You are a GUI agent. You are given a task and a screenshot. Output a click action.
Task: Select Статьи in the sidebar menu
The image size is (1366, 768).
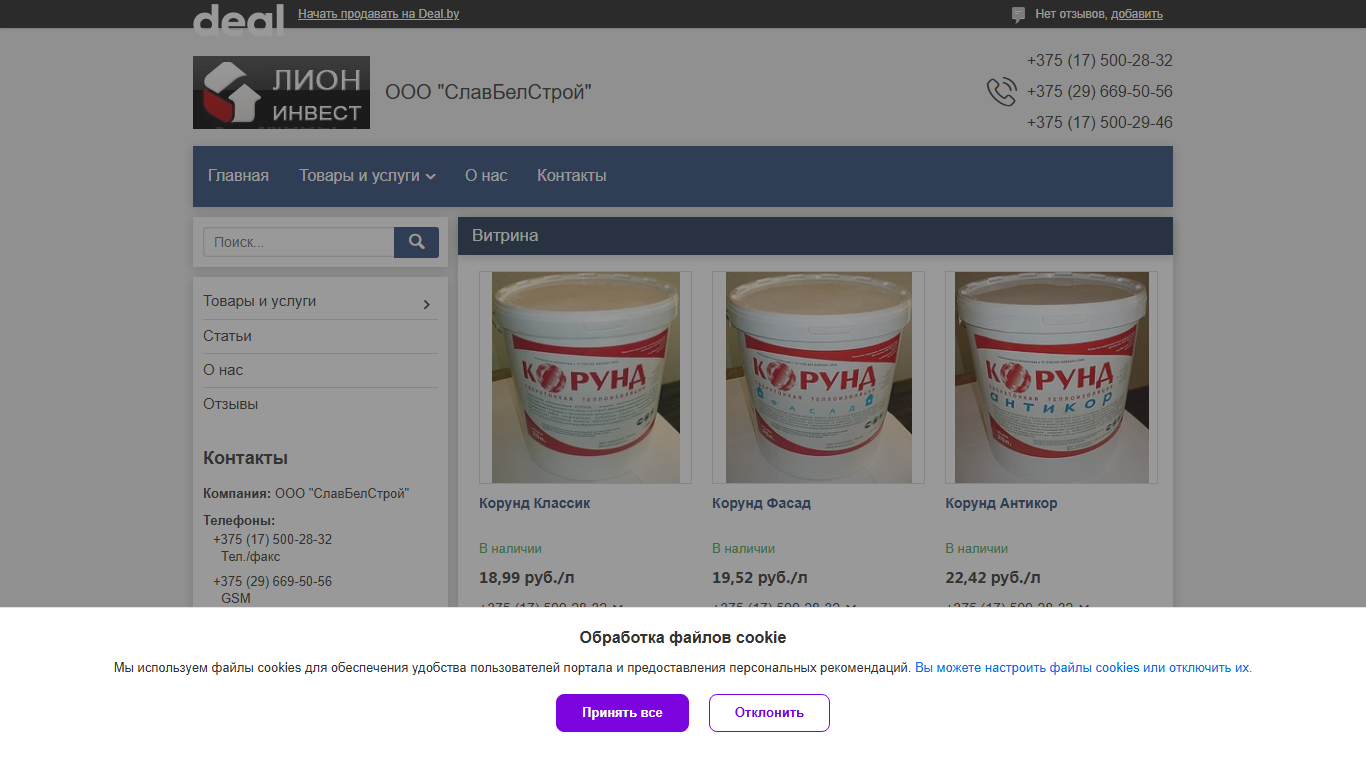[227, 336]
